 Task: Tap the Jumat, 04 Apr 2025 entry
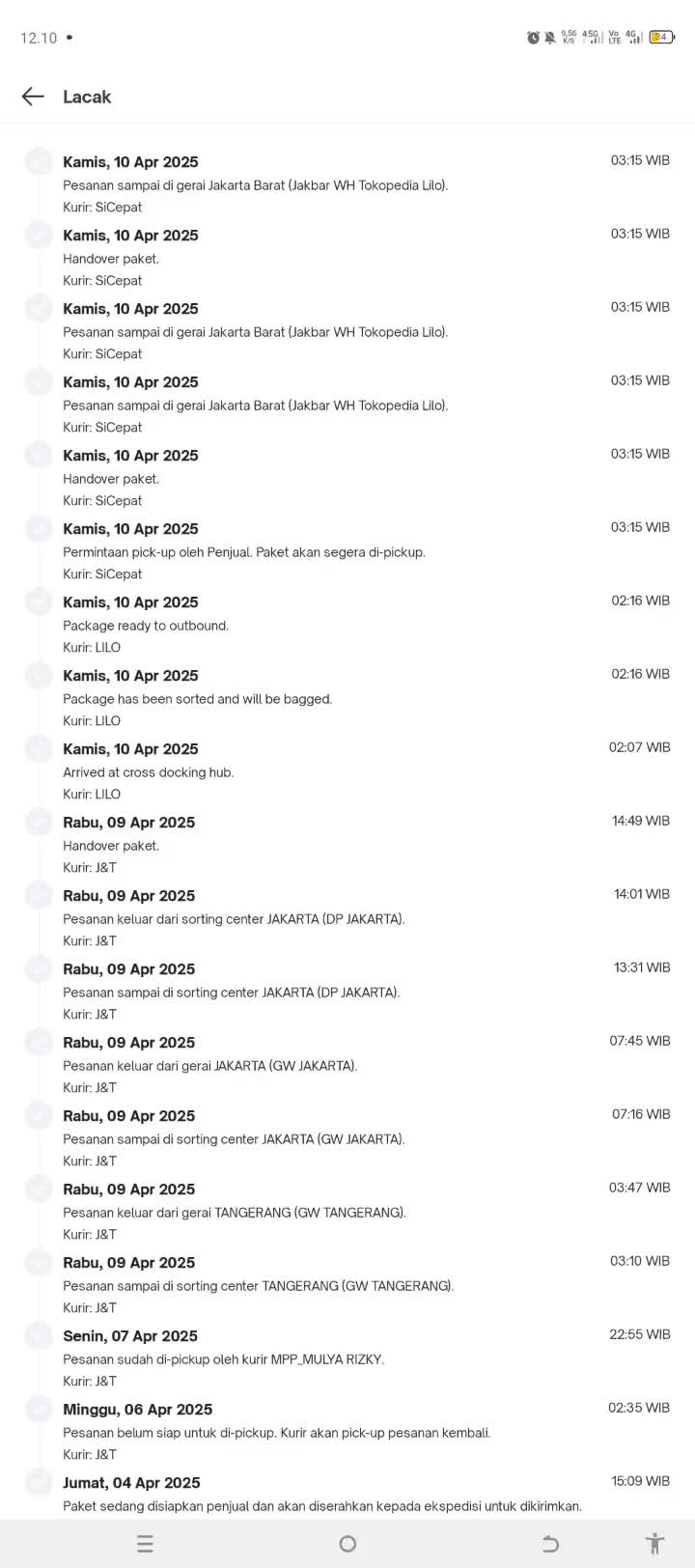[366, 1495]
